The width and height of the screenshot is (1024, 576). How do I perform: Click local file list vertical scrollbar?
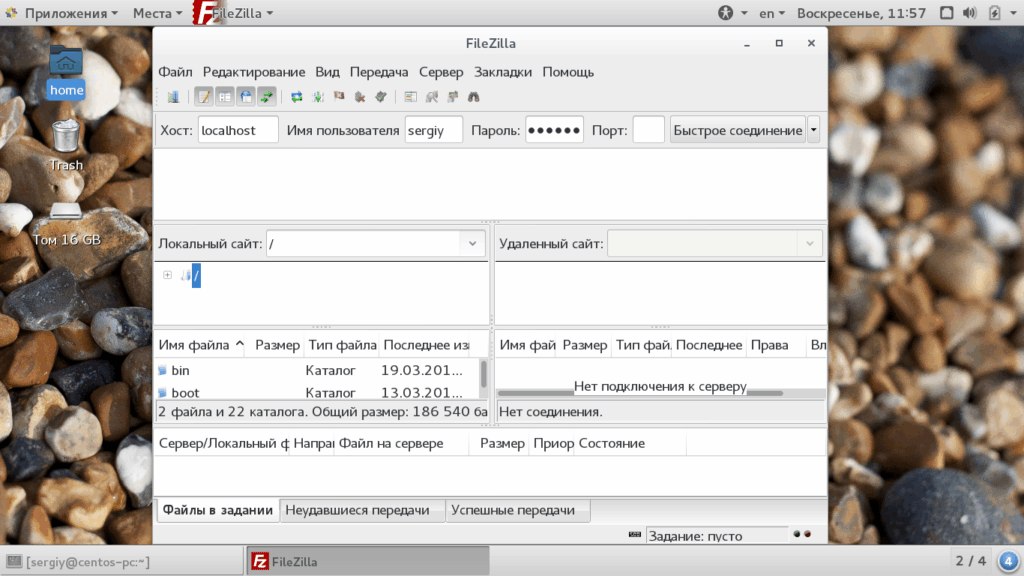point(484,374)
